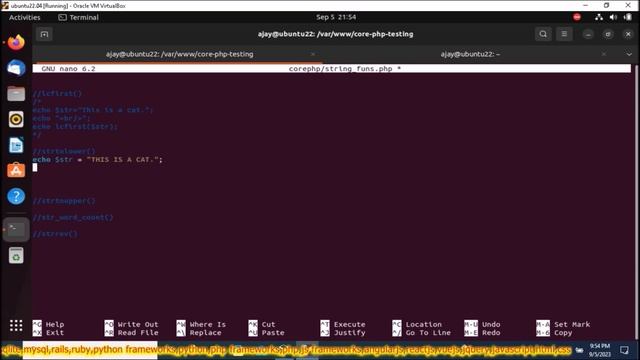Click the Copy shortcut label
This screenshot has height=360, width=640.
pos(563,333)
